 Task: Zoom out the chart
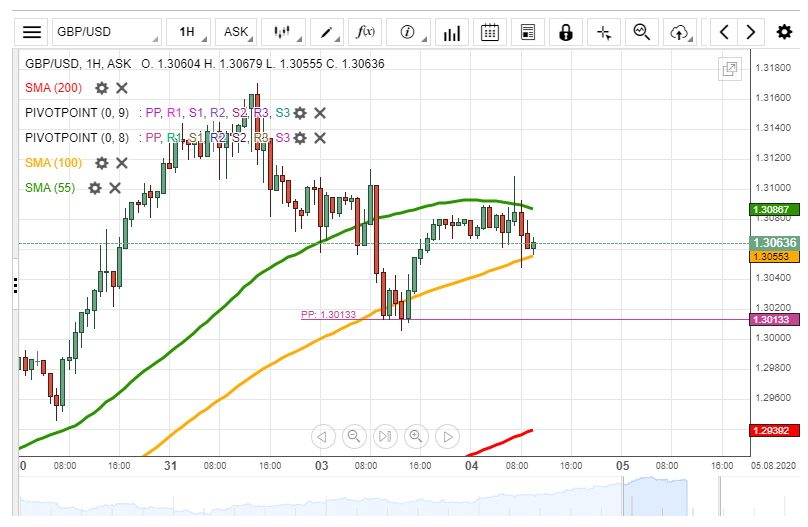tap(354, 437)
